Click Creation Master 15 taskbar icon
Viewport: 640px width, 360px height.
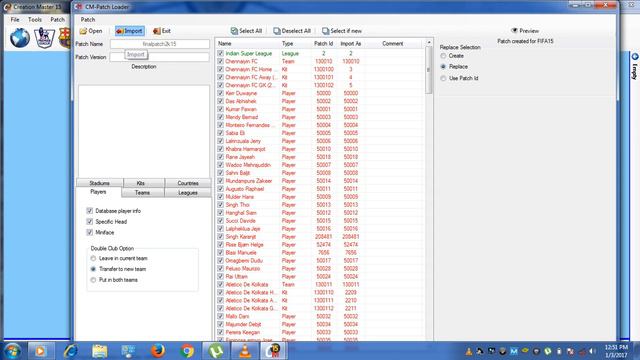point(274,351)
